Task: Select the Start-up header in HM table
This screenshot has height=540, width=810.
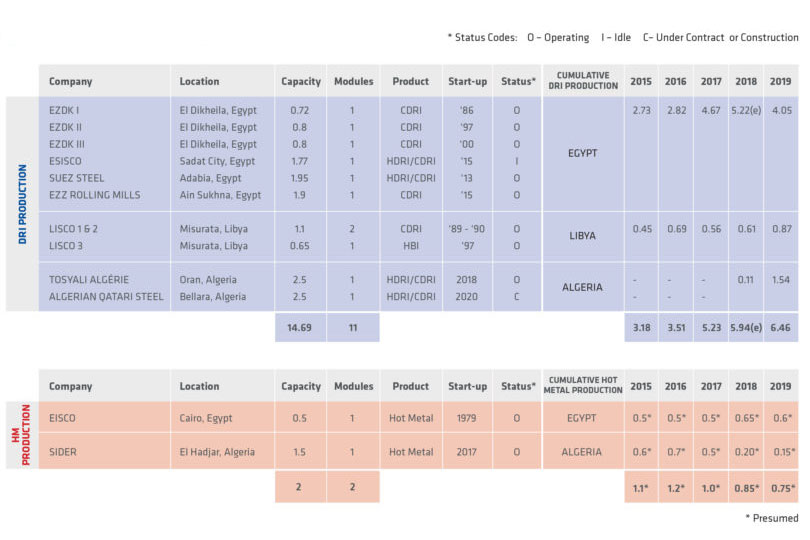Action: [x=467, y=386]
